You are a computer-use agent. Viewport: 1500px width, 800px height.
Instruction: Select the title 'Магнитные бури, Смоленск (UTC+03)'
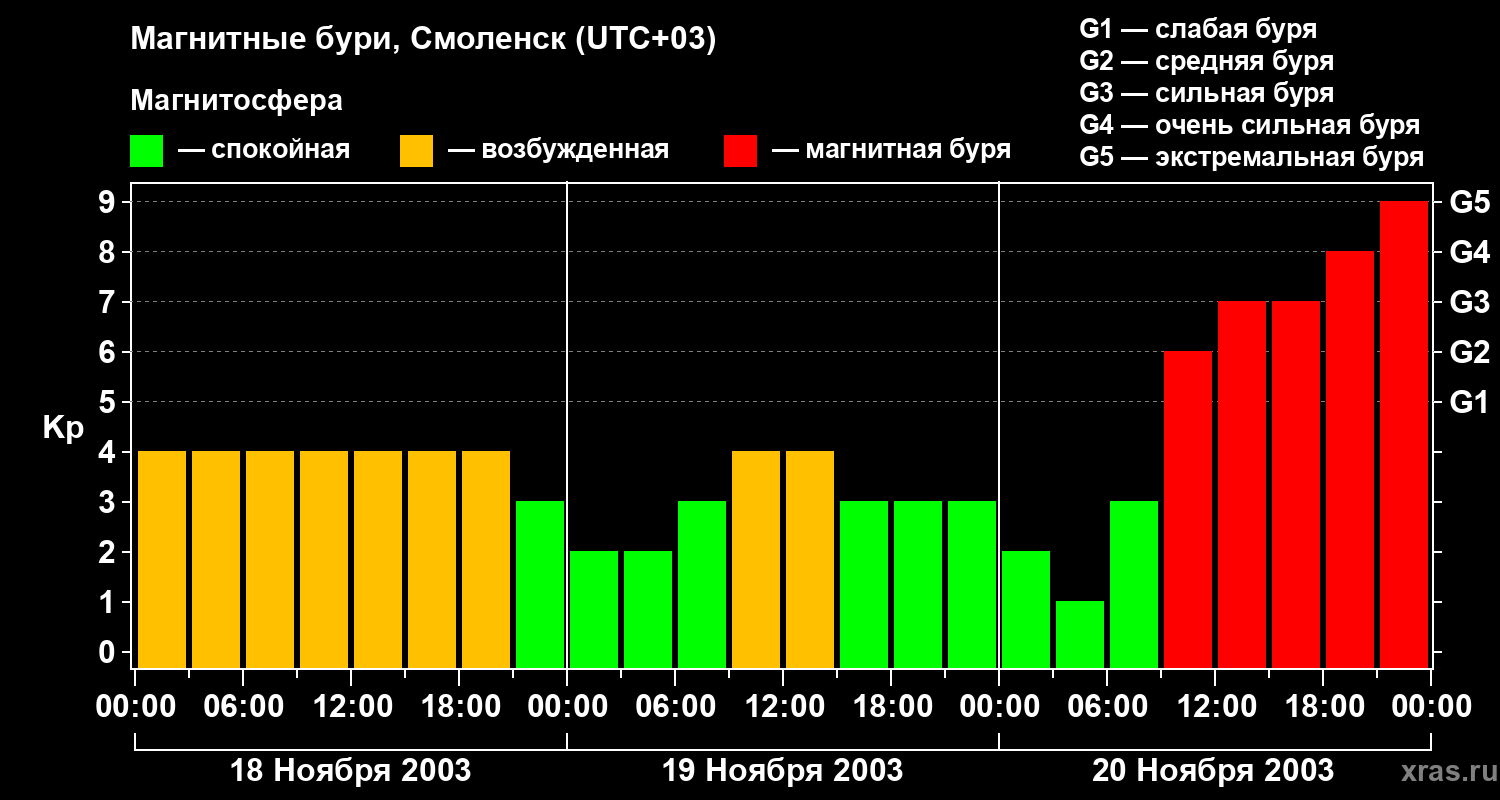tap(424, 41)
